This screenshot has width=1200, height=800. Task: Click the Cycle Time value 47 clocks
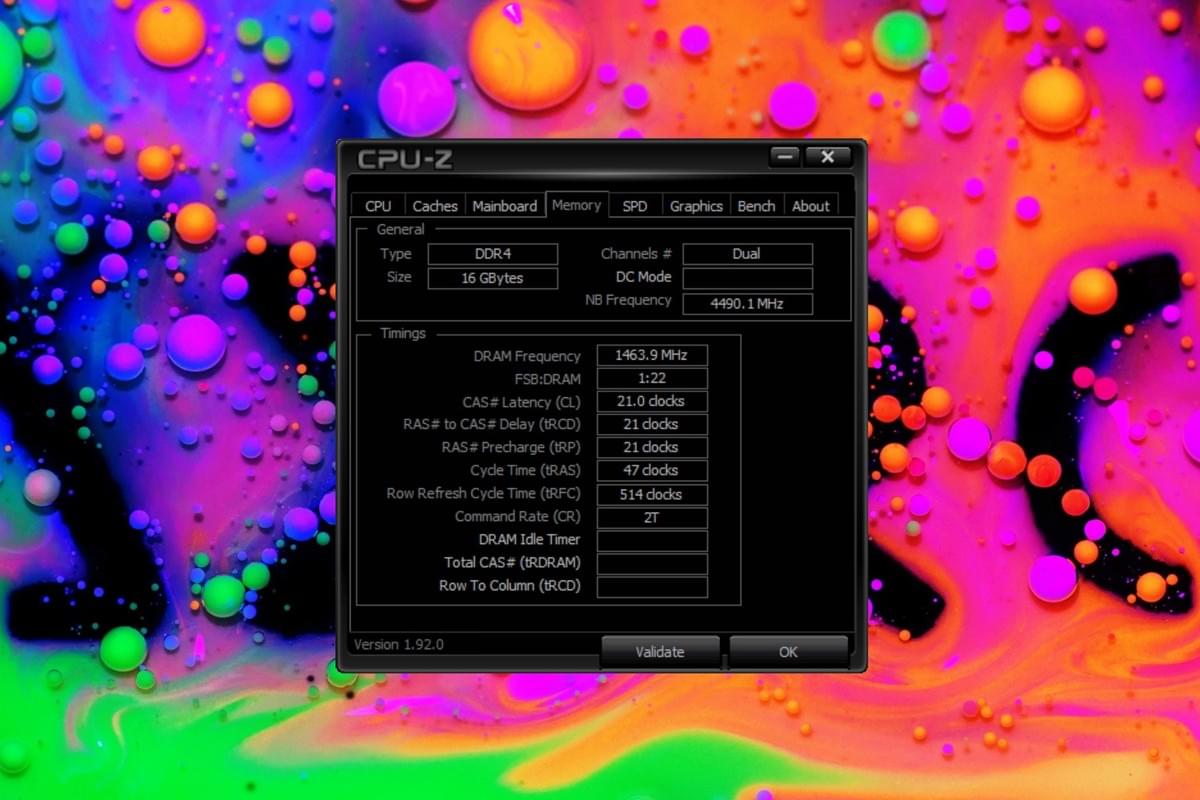(x=652, y=470)
